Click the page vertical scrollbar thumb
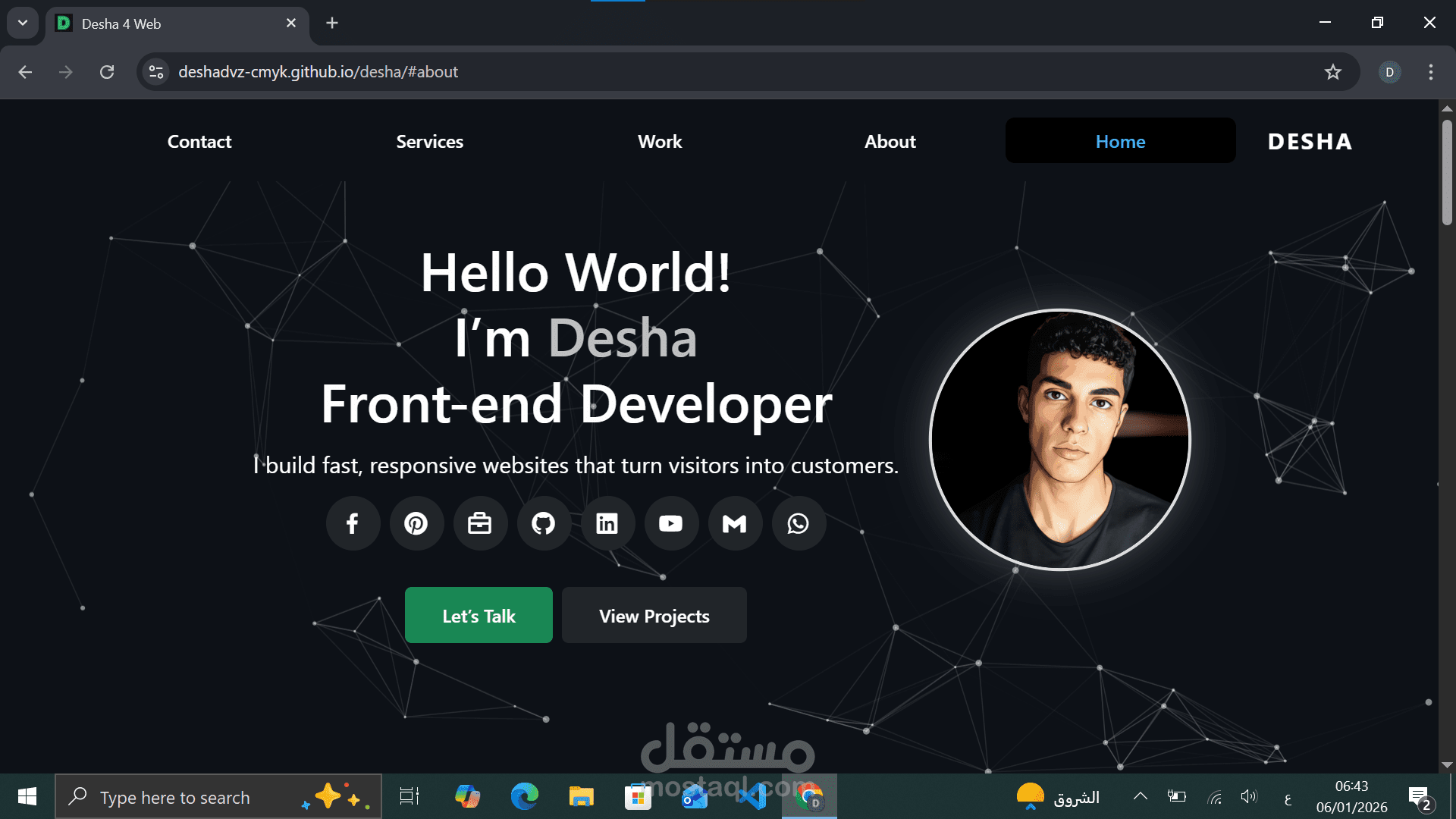 coord(1447,173)
